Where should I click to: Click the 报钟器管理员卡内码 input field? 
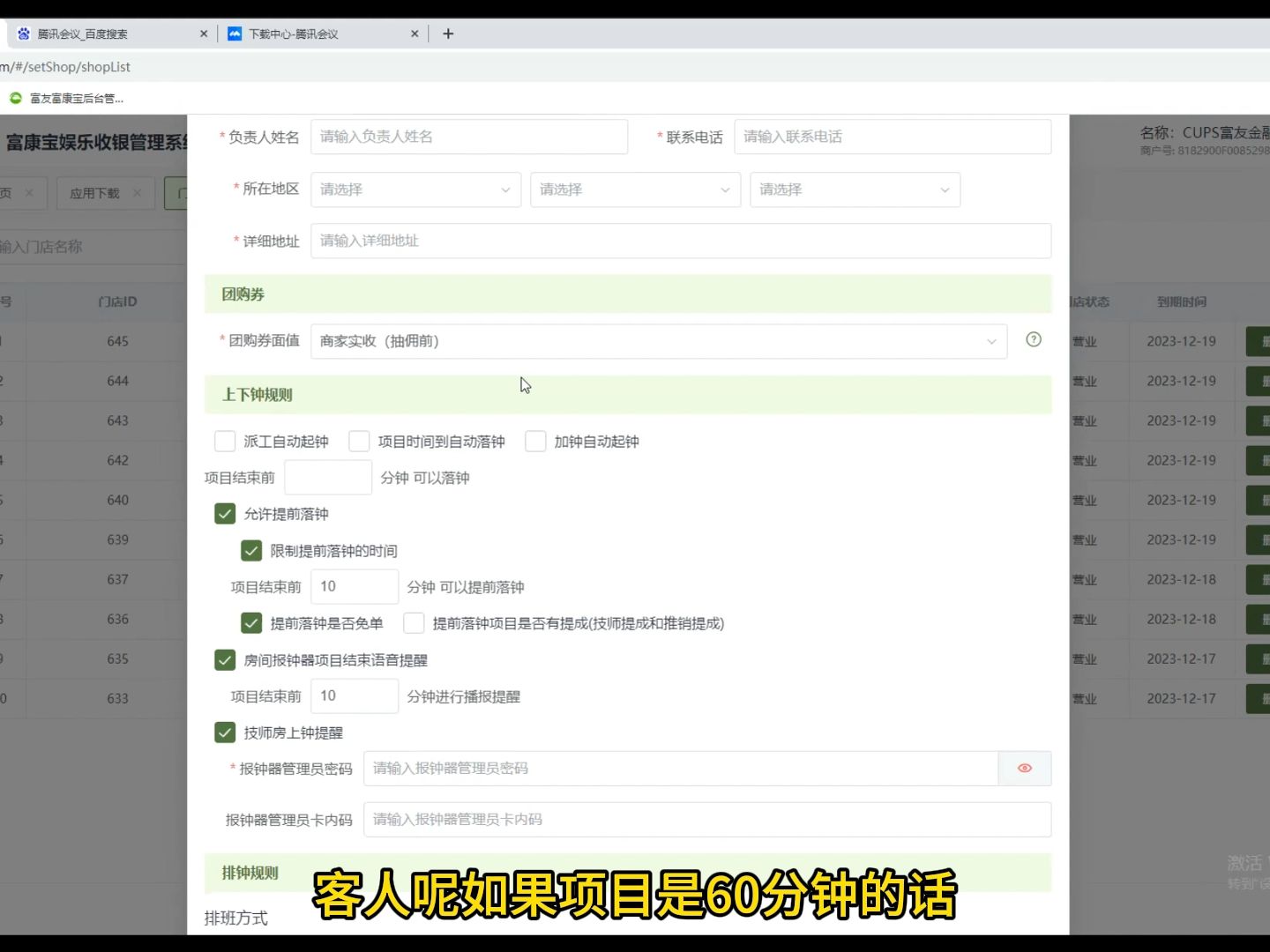707,819
